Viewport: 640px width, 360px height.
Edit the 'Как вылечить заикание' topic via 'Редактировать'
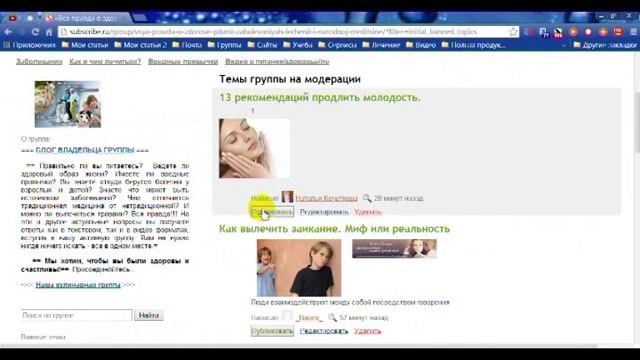[324, 331]
